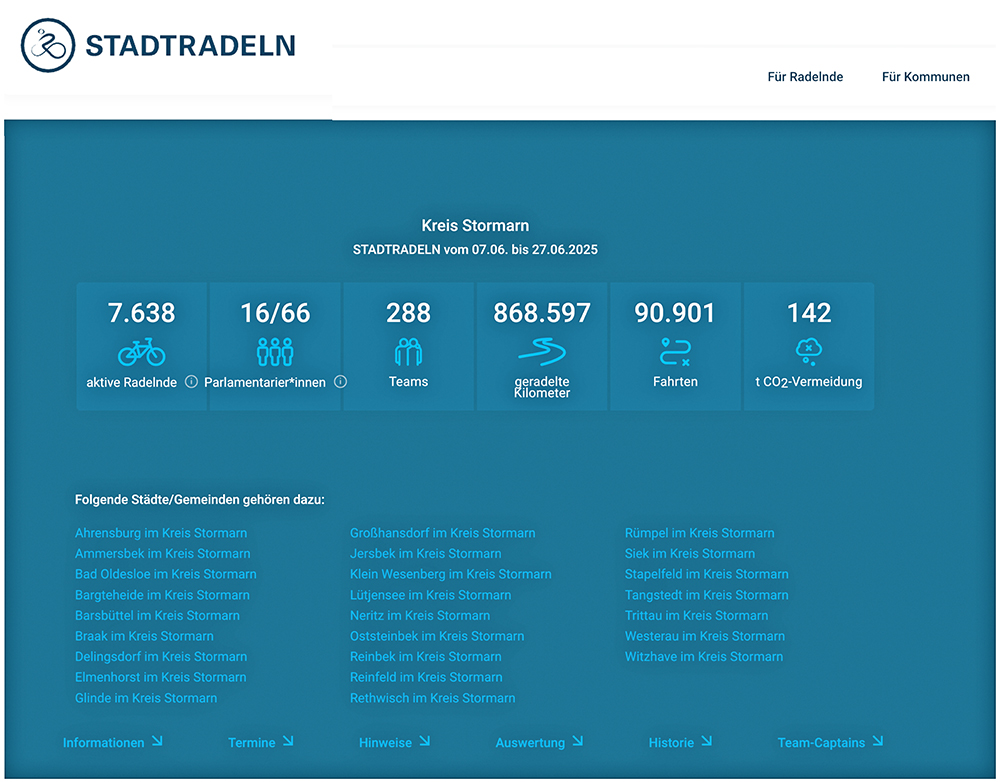Viewport: 1000px width, 782px height.
Task: Open Elmenhorst im Kreis Stormarn
Action: tap(161, 677)
